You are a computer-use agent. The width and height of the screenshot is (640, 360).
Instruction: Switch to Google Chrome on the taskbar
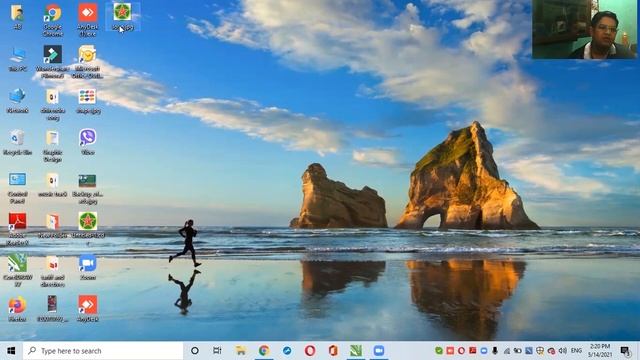point(264,351)
